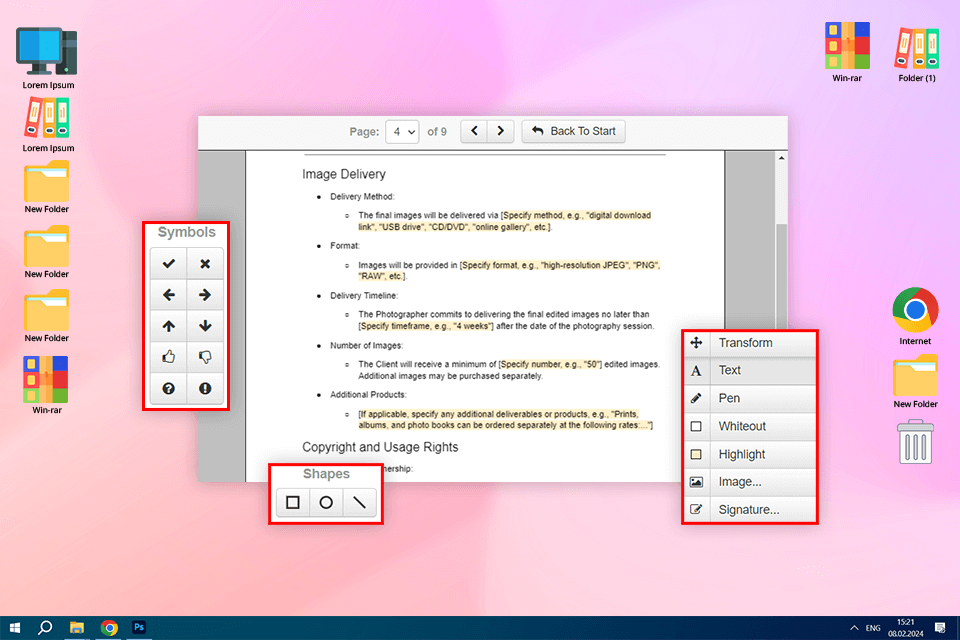This screenshot has height=640, width=960.
Task: Choose the thumbs up symbol
Action: [169, 357]
